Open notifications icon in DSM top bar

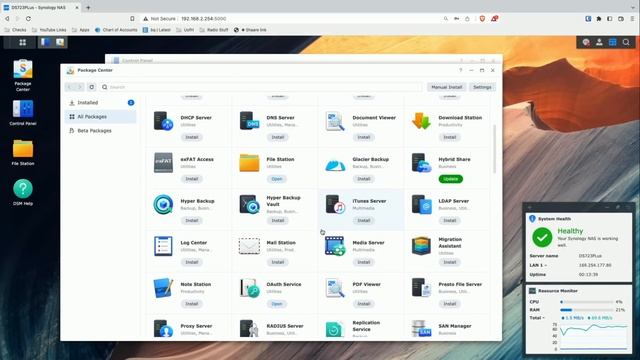click(586, 42)
